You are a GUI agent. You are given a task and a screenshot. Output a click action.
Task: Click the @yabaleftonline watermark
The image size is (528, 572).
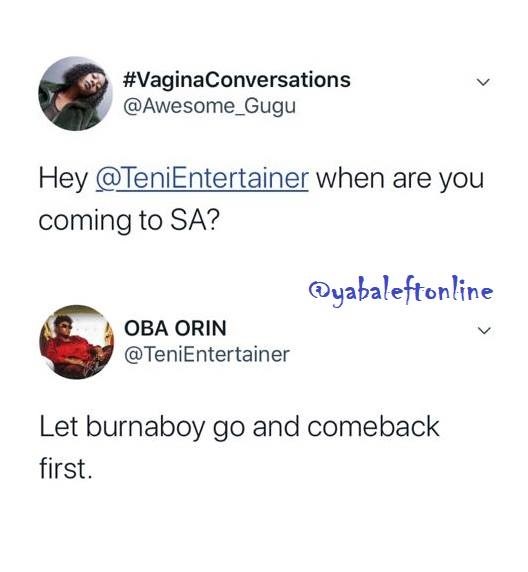401,292
